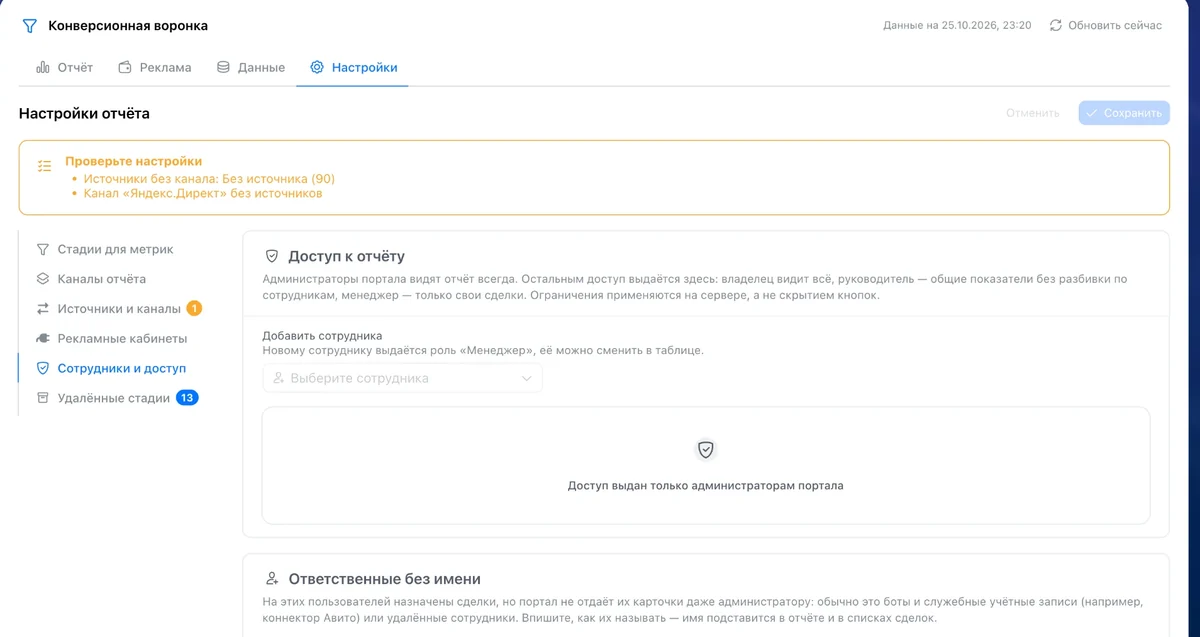Screen dimensions: 1200x637
Task: Click the Настройки отчёта heading
Action: (84, 113)
